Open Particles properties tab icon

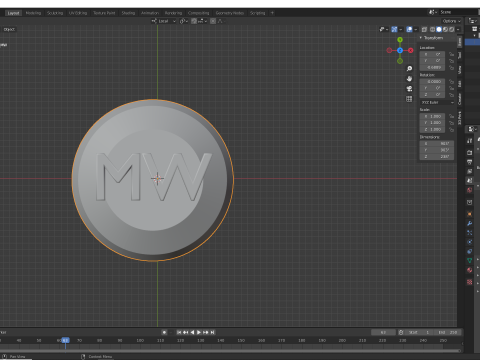pyautogui.click(x=469, y=233)
